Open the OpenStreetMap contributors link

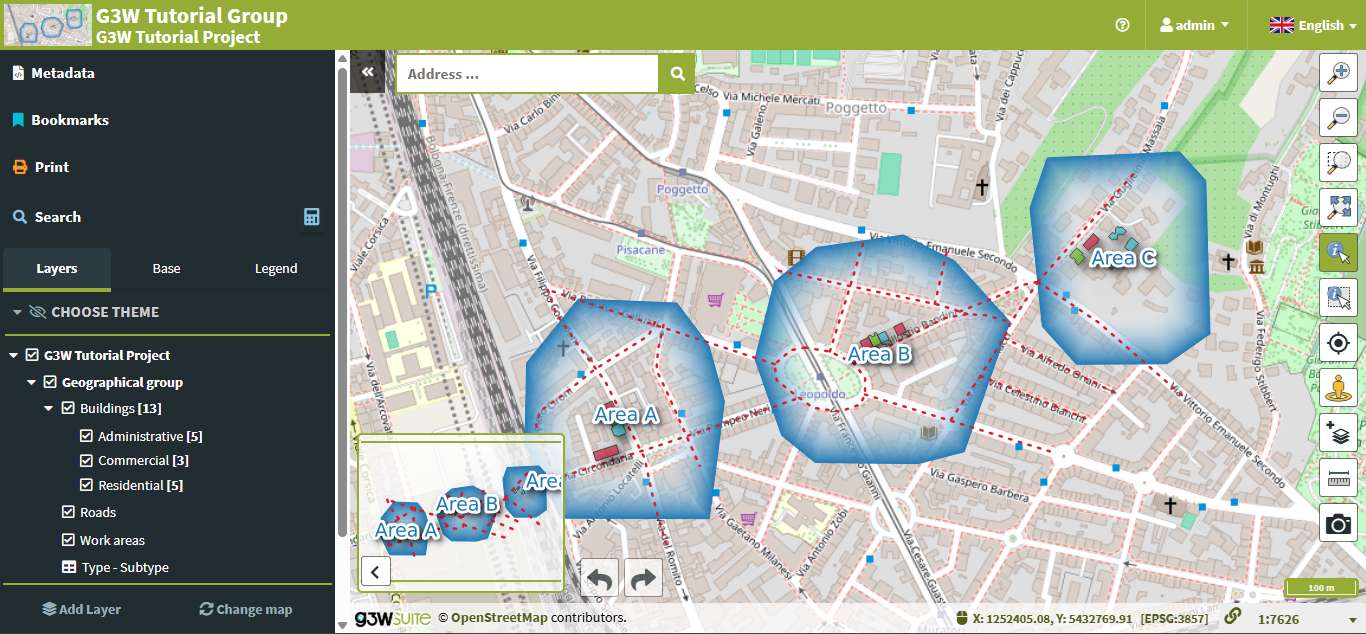point(499,617)
